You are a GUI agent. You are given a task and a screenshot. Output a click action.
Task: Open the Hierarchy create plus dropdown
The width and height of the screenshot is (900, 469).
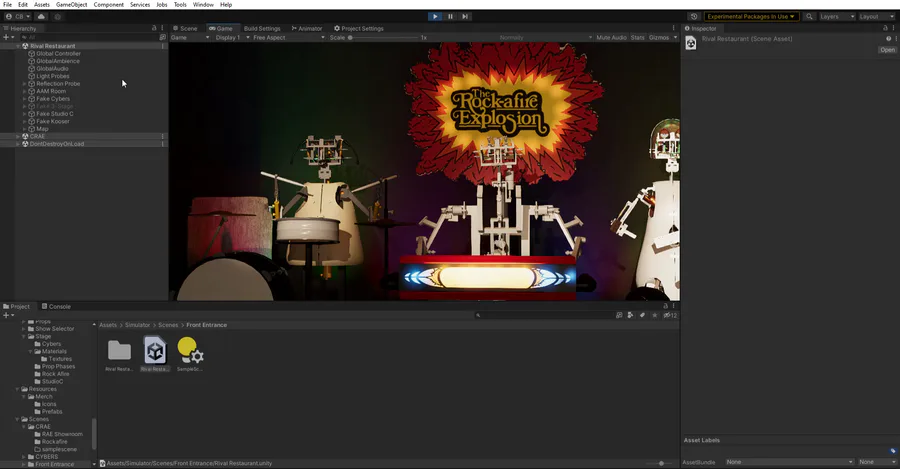(x=9, y=37)
